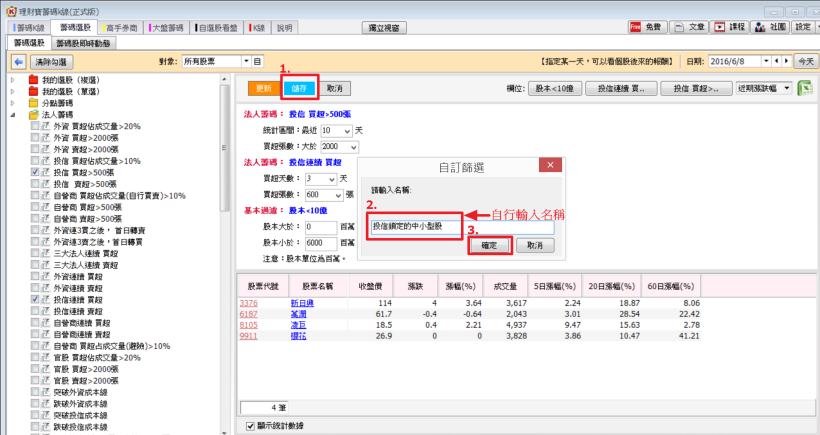Screen dimensions: 820x435
Task: Open the 日期 2016/6/8 date dropdown
Action: pos(766,61)
